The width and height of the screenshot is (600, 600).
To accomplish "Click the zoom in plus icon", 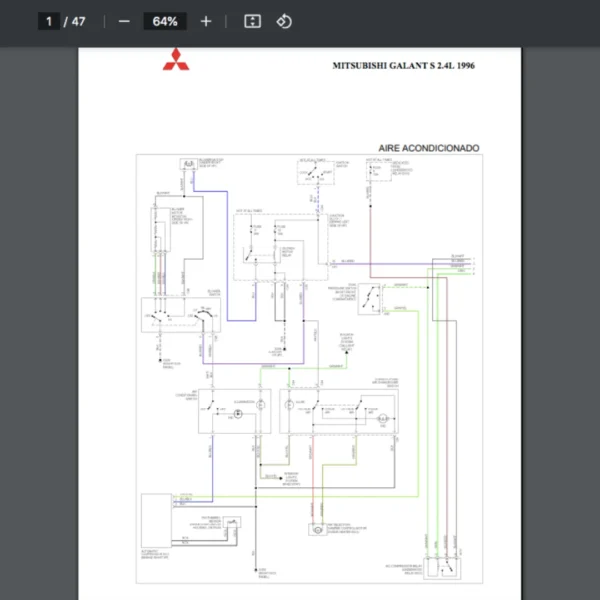I will pos(206,21).
